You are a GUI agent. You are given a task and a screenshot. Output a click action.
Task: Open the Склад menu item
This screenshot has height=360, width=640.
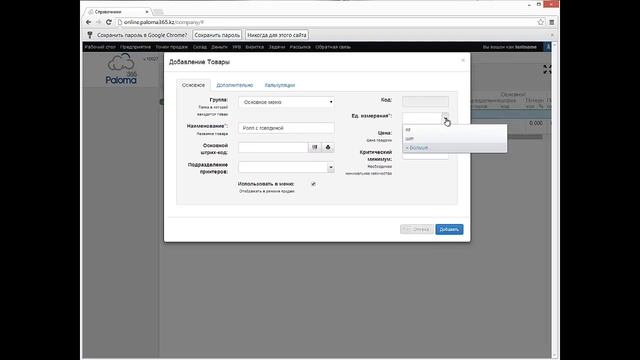tap(200, 47)
